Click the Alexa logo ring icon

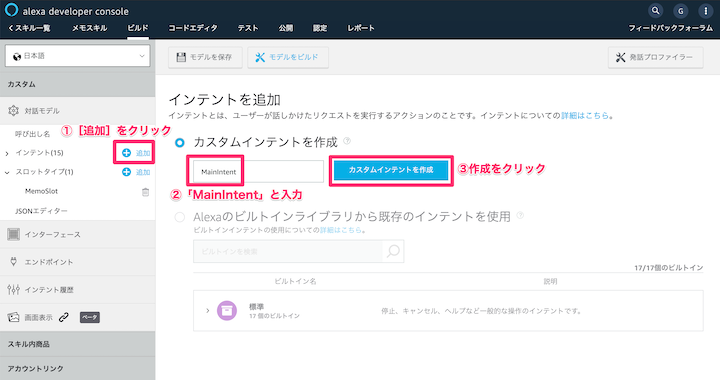point(11,10)
